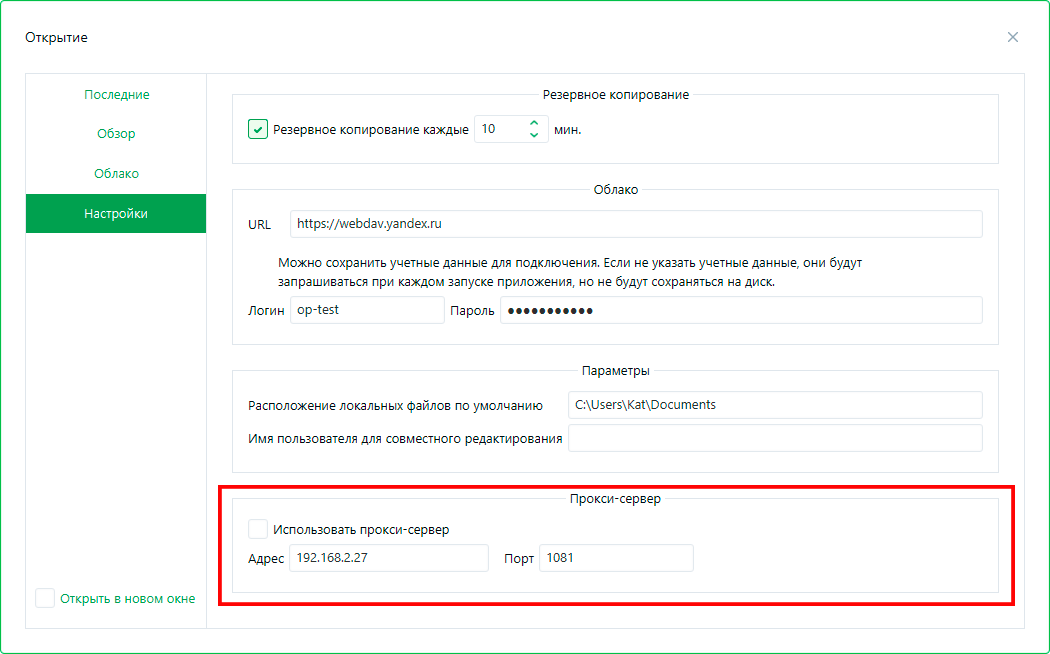
Task: Switch to the Обзор tab
Action: [116, 134]
